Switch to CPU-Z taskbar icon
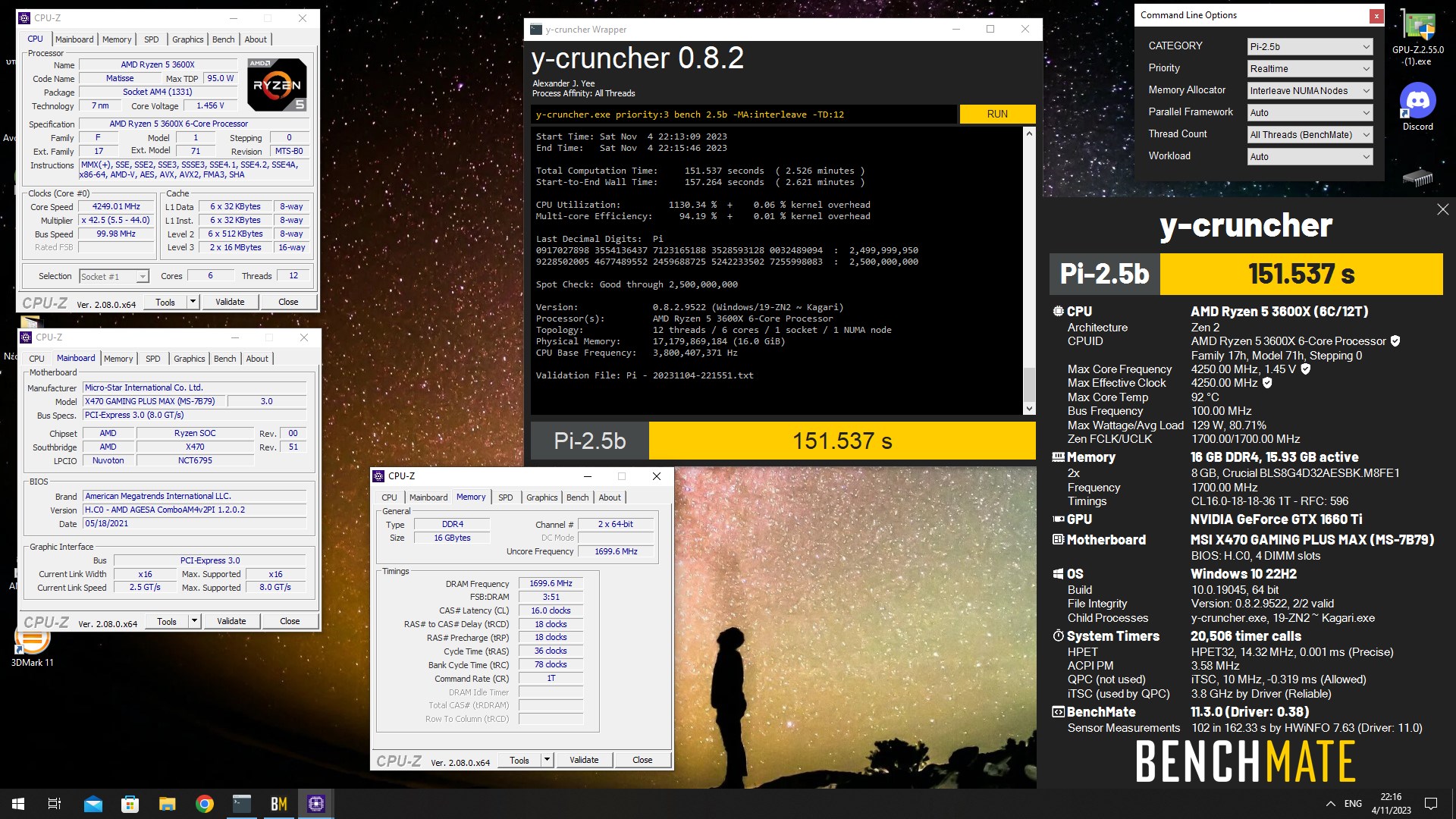The image size is (1456, 819). [316, 804]
